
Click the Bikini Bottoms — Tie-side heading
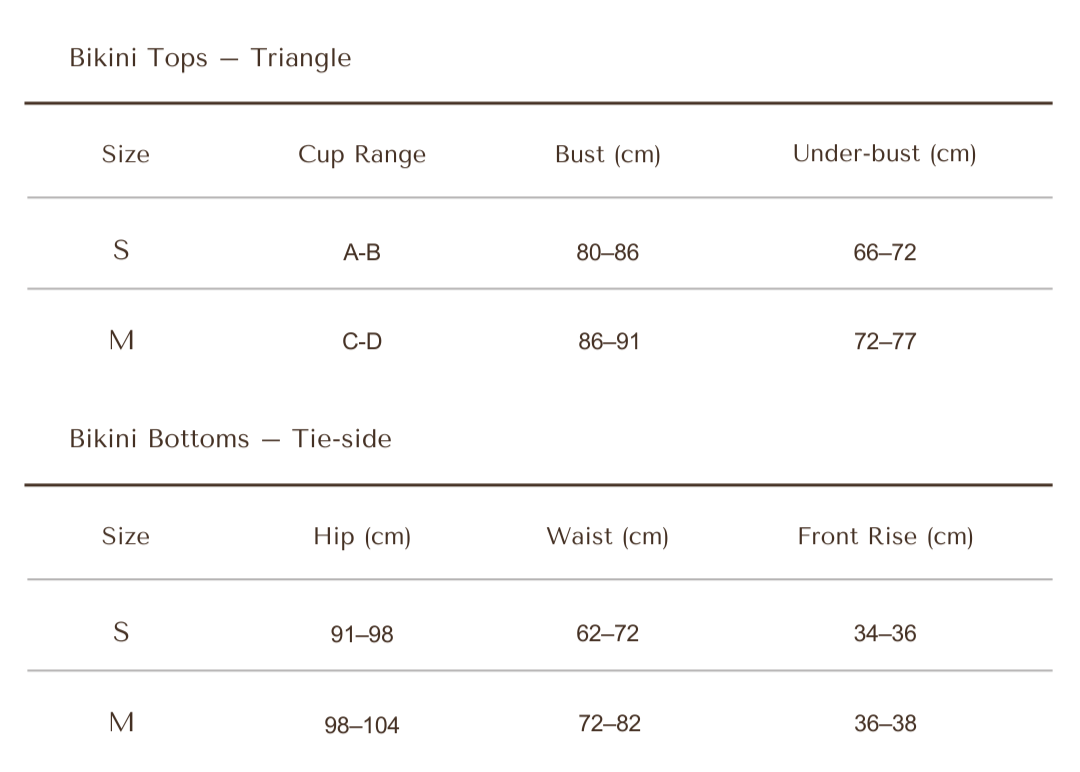coord(230,439)
